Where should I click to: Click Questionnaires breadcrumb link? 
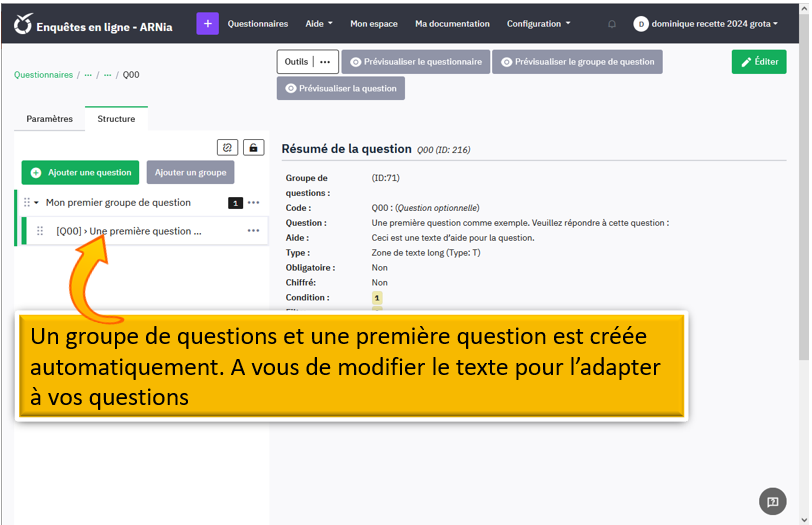tap(43, 75)
